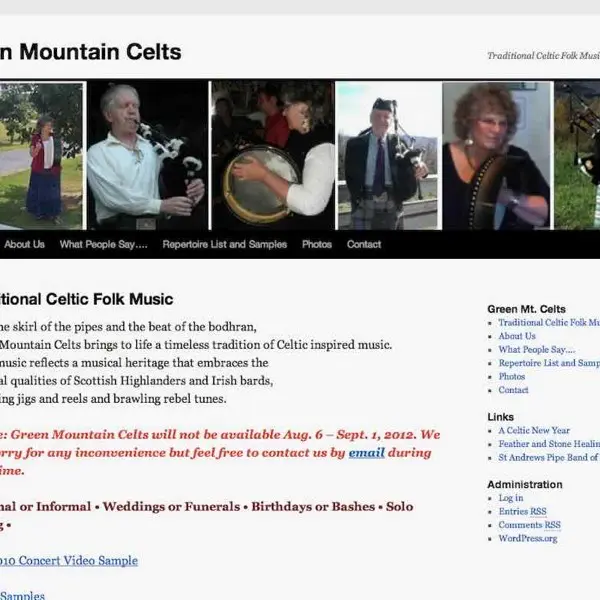Click sidebar Repertoire List and Samples link
This screenshot has height=600, width=600.
tap(549, 363)
